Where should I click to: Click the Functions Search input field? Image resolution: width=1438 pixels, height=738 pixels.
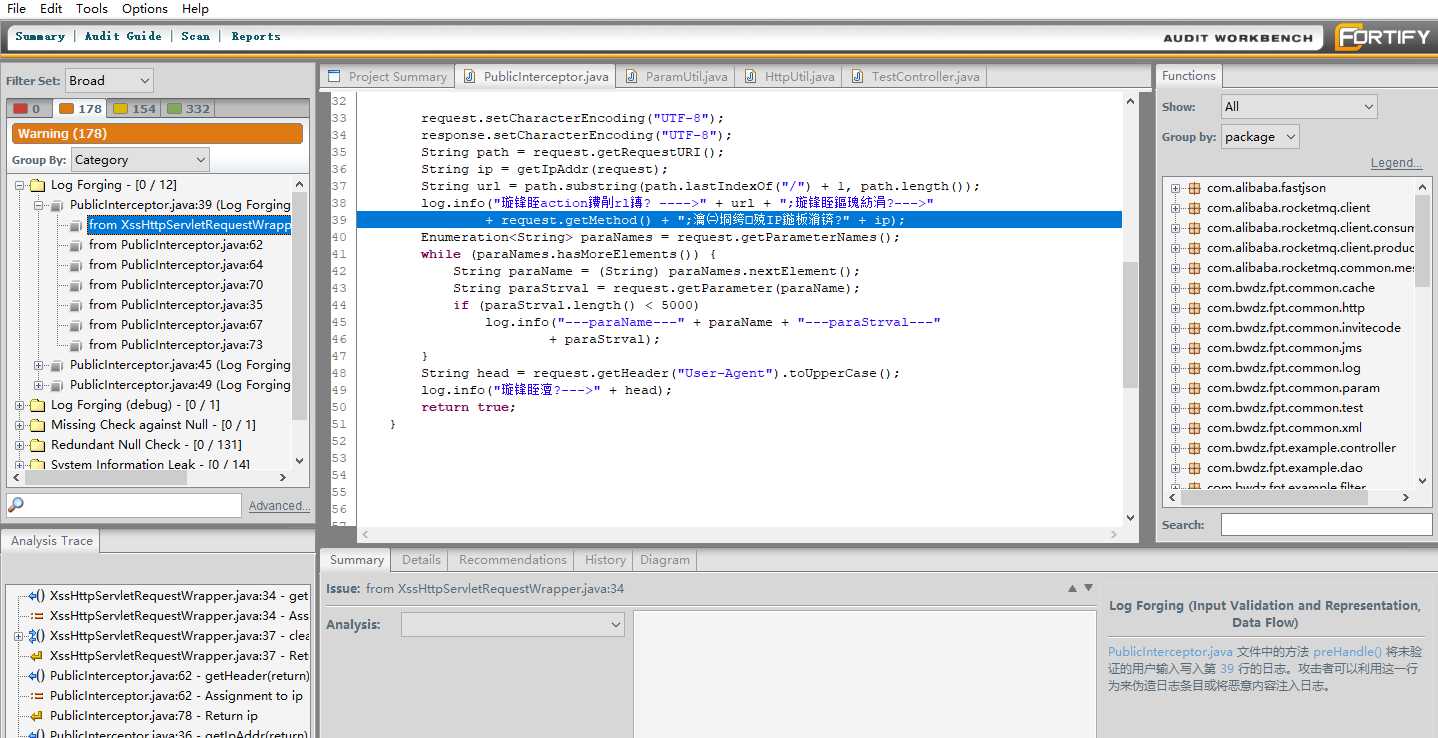click(x=1326, y=524)
